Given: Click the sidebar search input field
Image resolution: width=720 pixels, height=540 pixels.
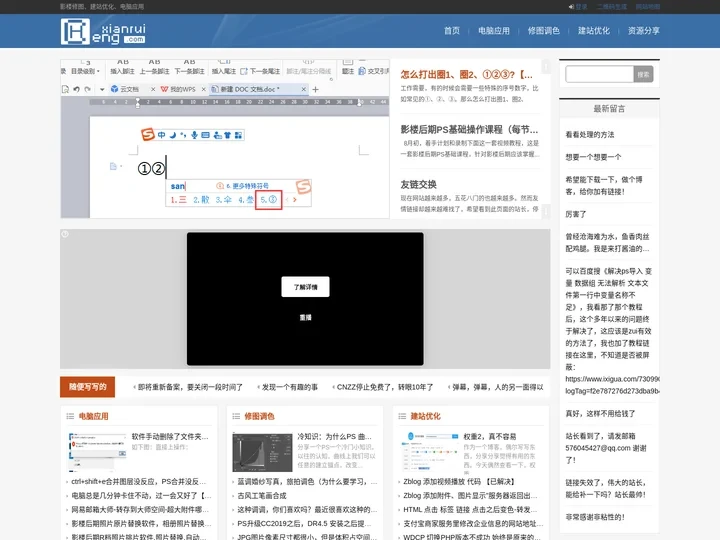Looking at the screenshot, I should (599, 74).
